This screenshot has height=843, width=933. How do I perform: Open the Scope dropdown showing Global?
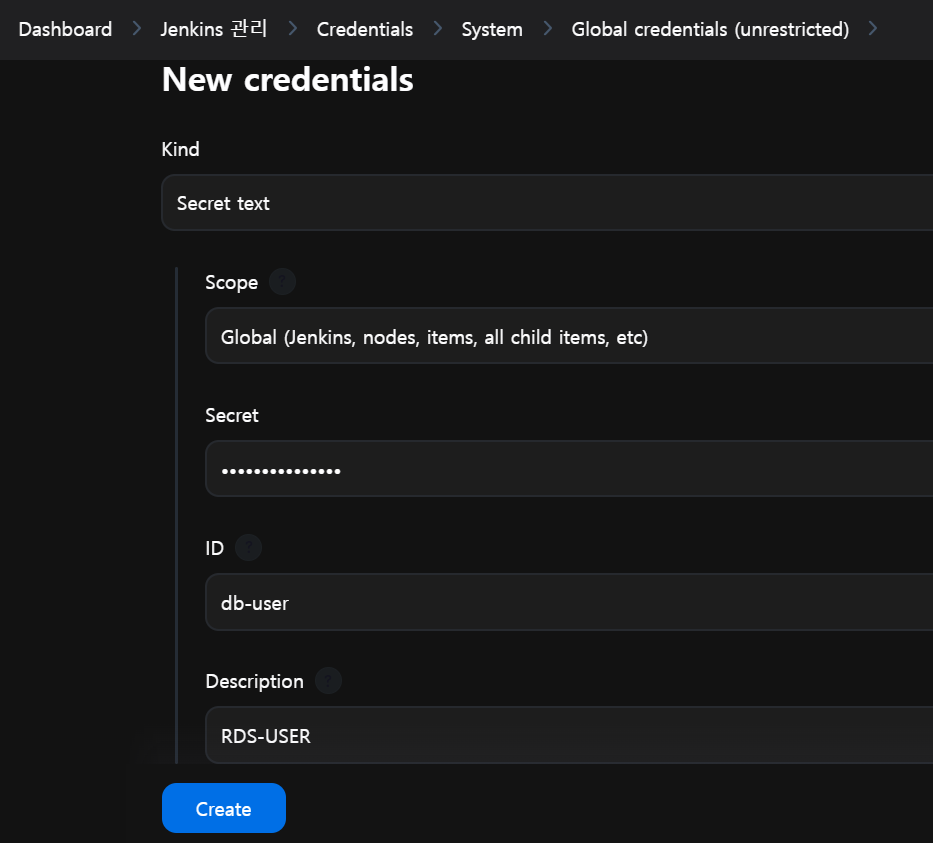[569, 336]
